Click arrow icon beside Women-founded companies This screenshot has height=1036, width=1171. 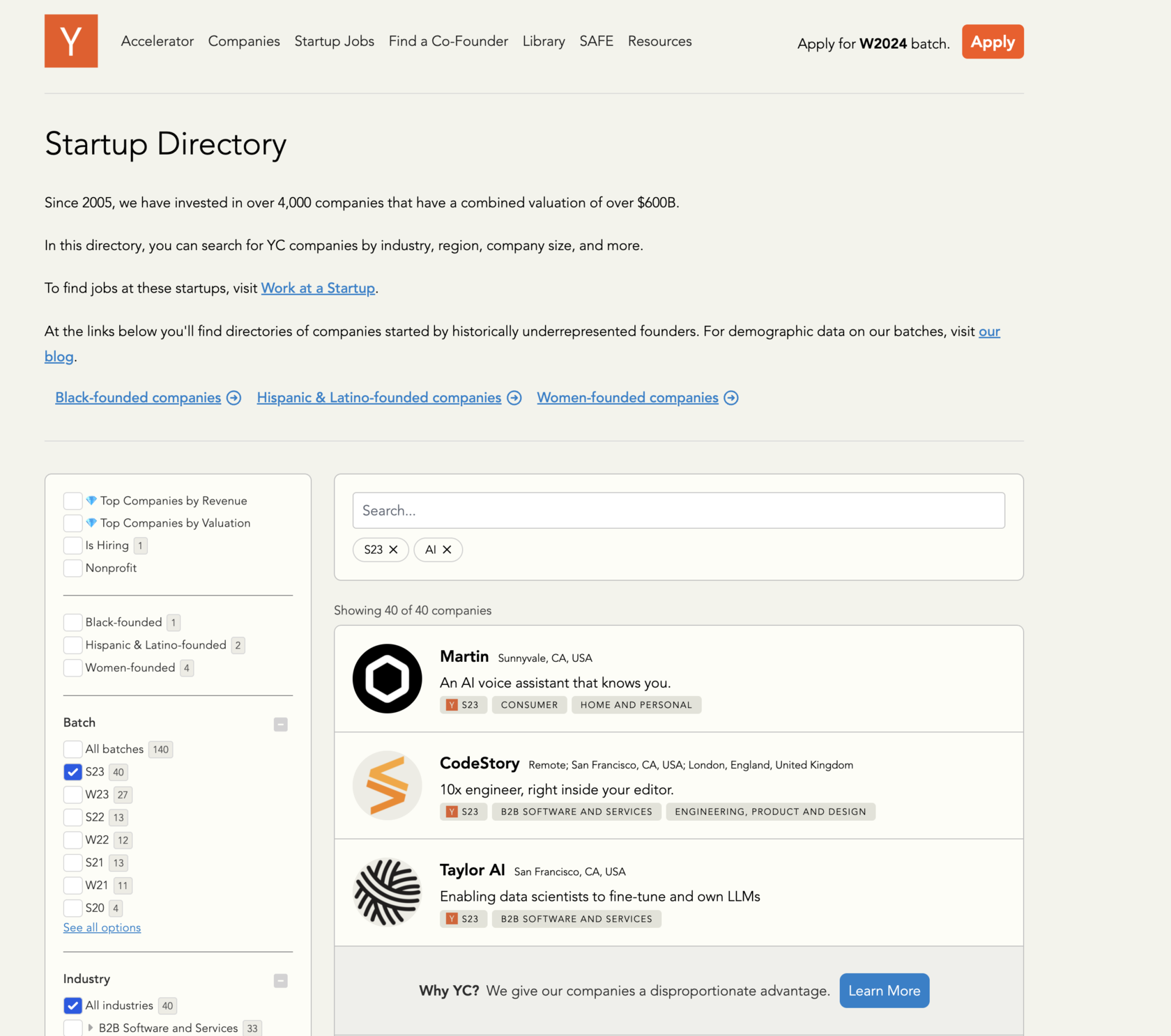click(731, 398)
